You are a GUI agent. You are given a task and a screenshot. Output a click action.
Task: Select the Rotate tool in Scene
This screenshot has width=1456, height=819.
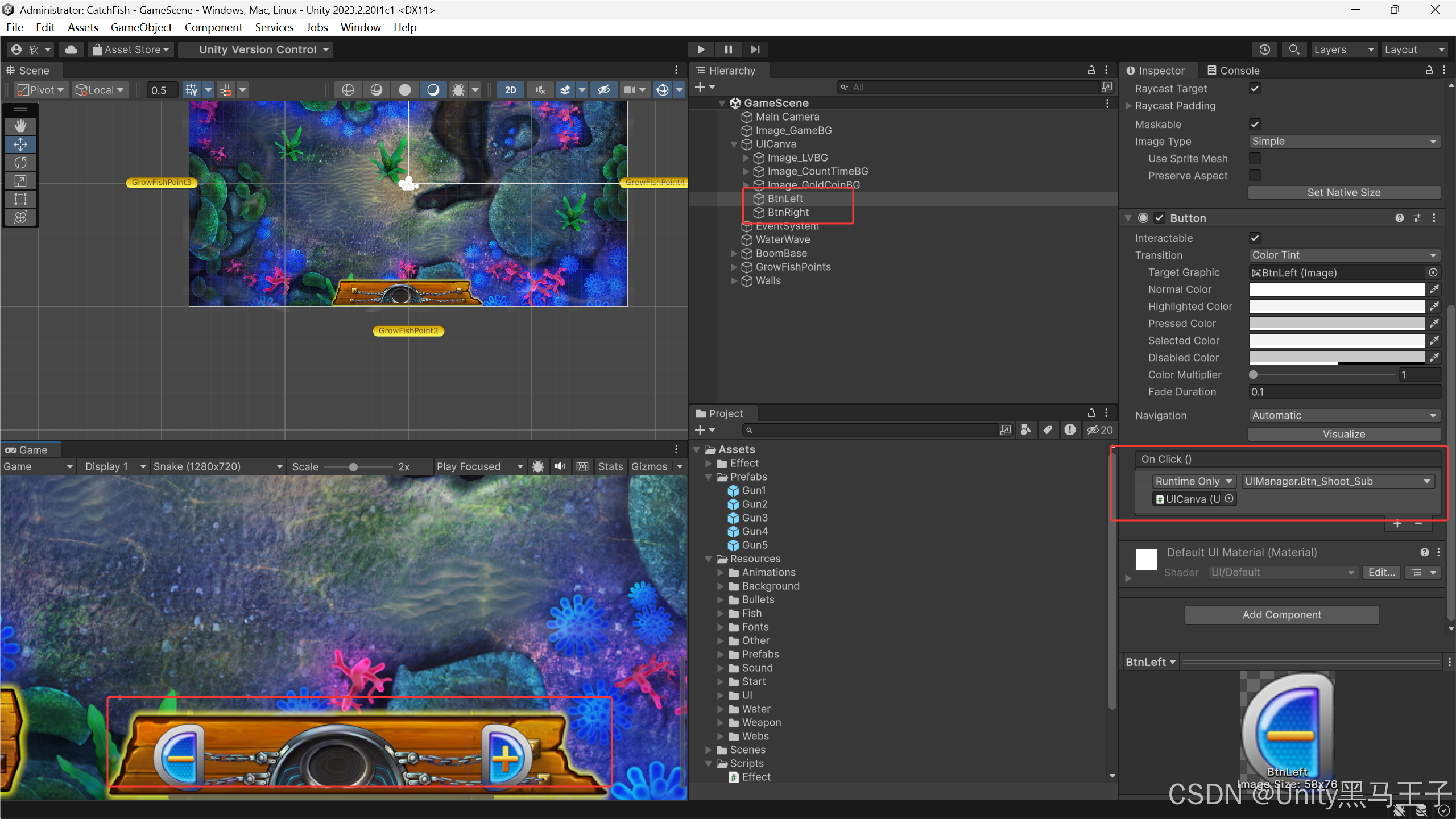pos(20,163)
